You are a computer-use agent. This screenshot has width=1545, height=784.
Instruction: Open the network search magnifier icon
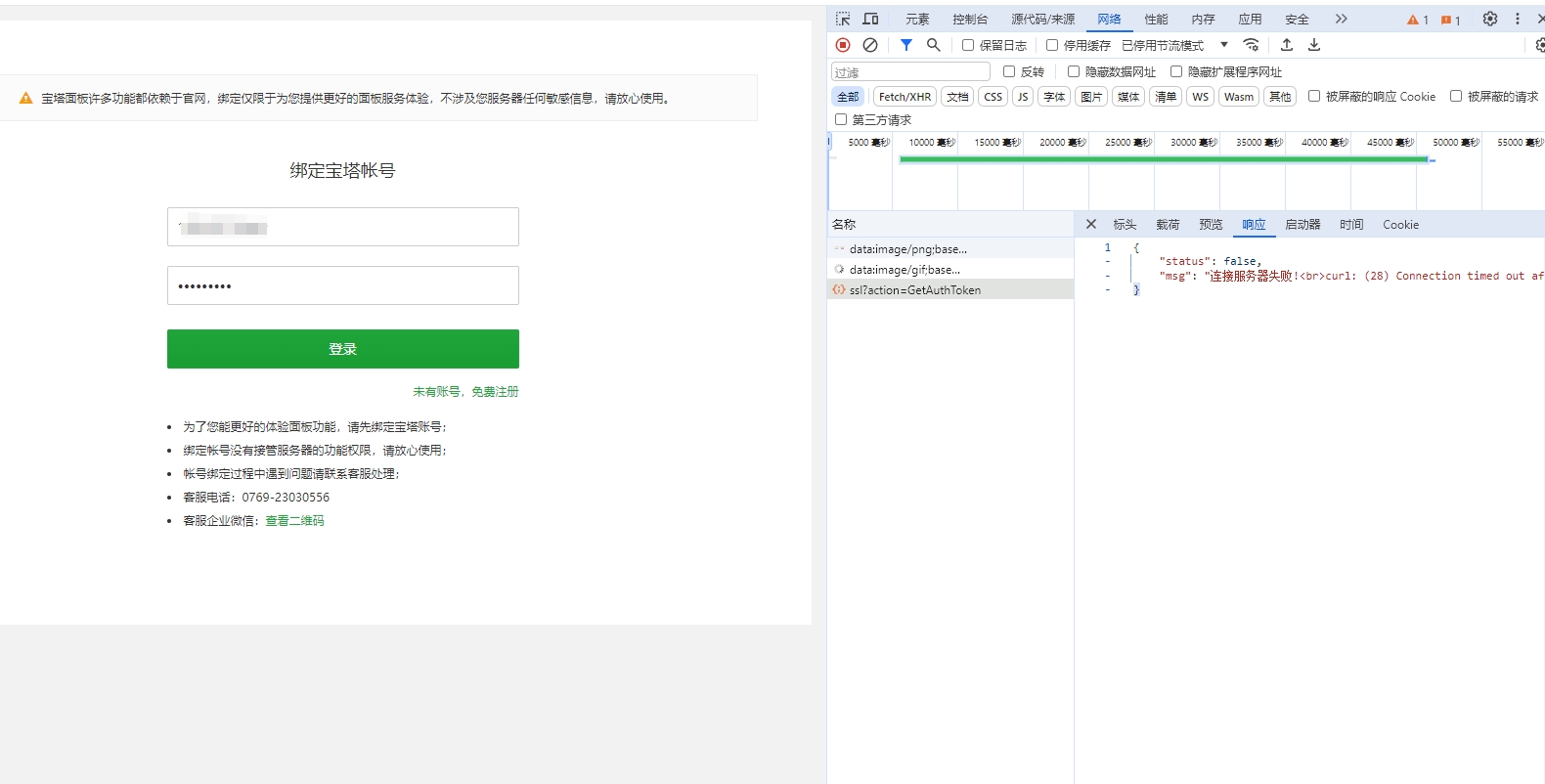(x=934, y=45)
